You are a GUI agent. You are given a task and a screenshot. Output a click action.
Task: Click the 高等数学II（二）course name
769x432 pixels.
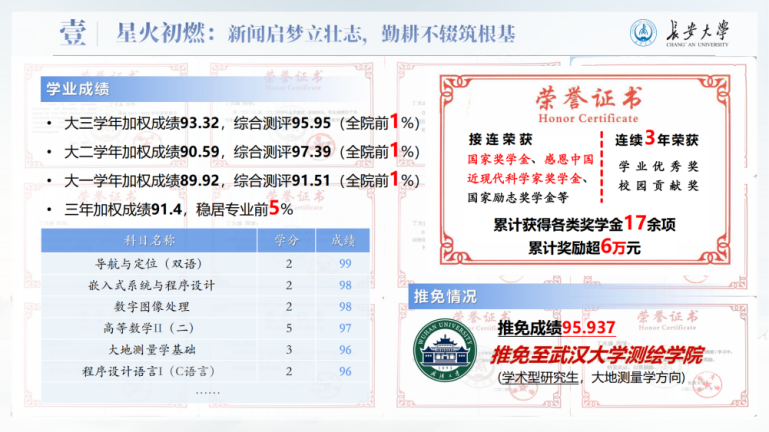(x=150, y=328)
